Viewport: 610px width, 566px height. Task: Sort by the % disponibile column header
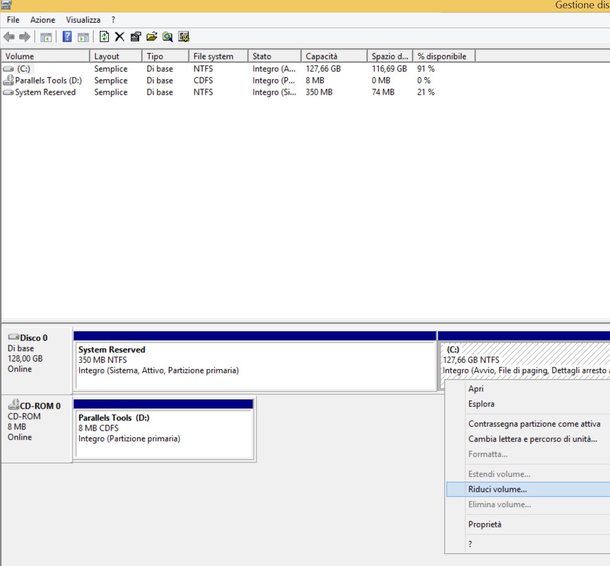(444, 56)
